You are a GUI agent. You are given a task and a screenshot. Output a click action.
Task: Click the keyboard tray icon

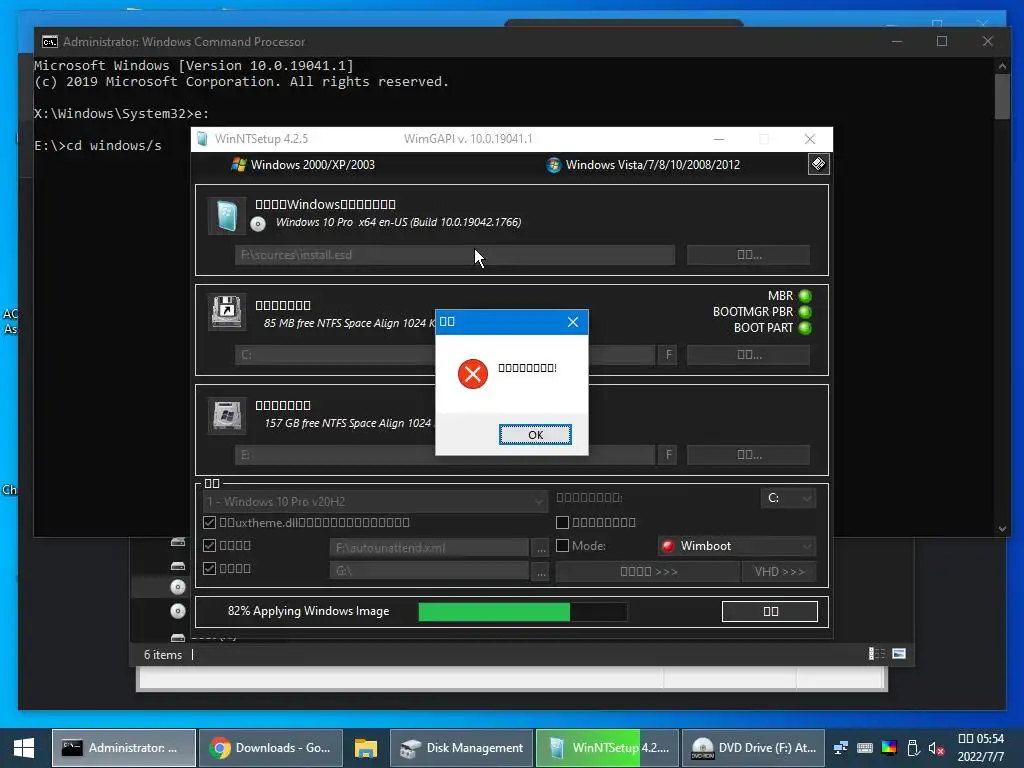[x=865, y=748]
